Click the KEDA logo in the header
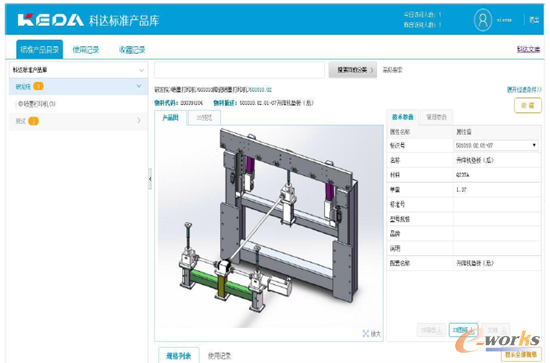Viewport: 550px width, 363px height. point(51,20)
